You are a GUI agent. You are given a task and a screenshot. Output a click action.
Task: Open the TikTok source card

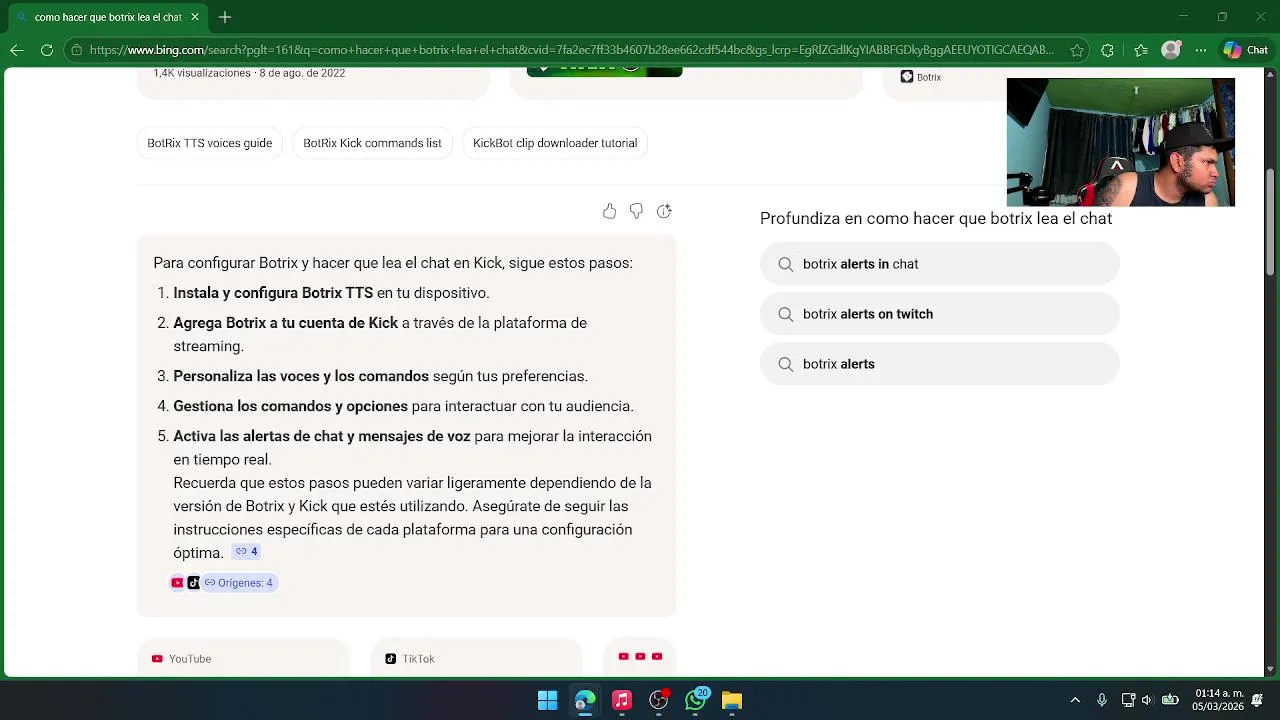point(476,657)
